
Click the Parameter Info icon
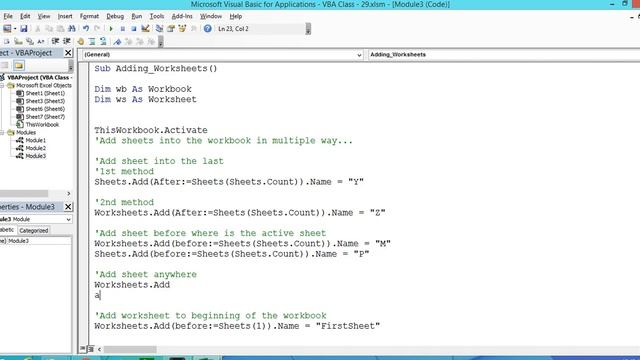29,42
